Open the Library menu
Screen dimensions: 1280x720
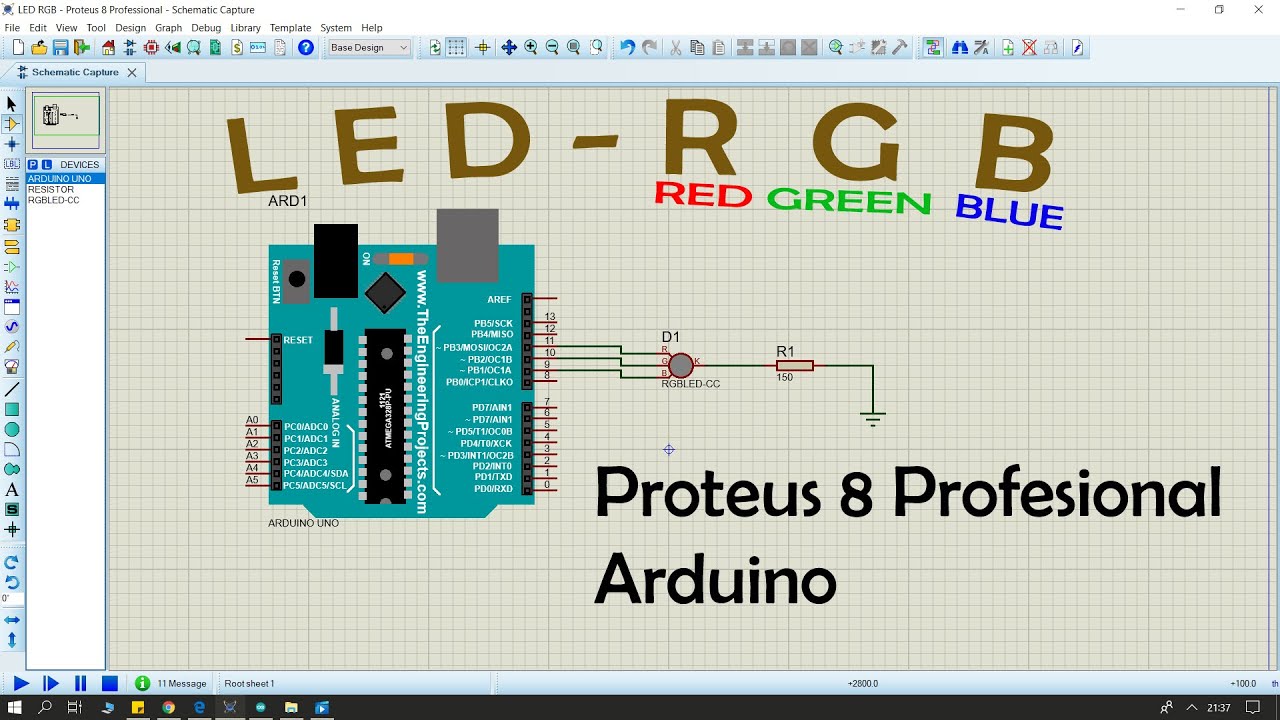pos(245,28)
